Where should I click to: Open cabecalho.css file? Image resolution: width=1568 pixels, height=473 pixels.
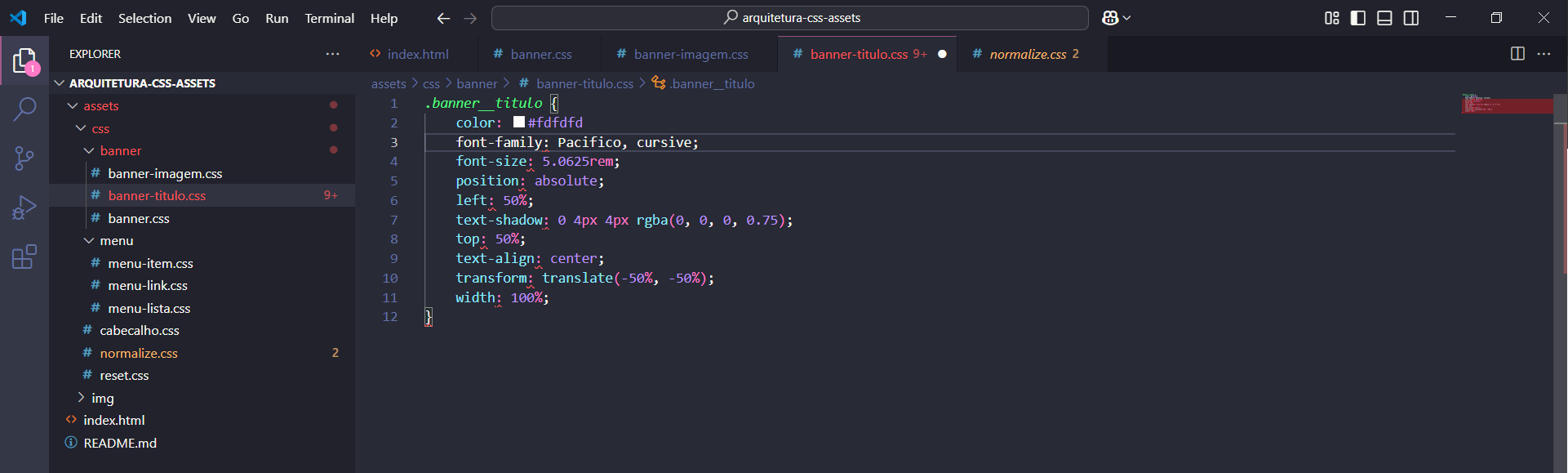pos(202,331)
